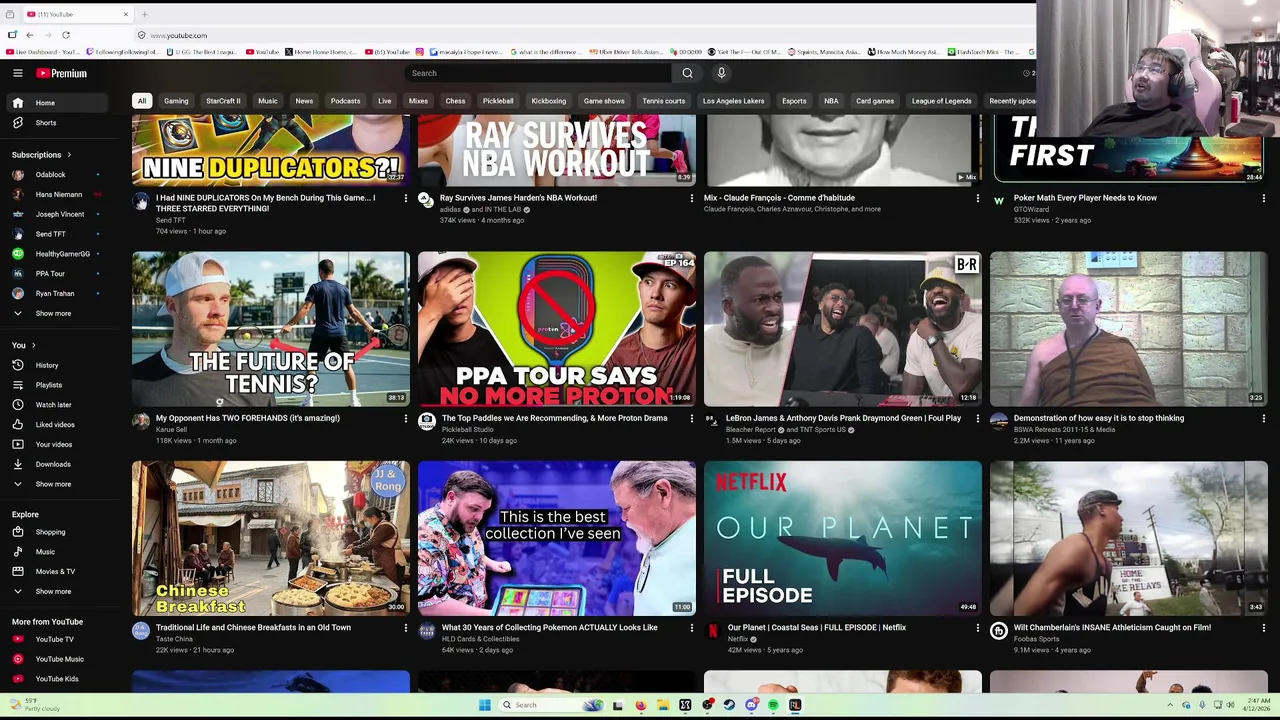This screenshot has width=1280, height=720.
Task: Open the Live Dashboard bookmark
Action: pos(42,52)
